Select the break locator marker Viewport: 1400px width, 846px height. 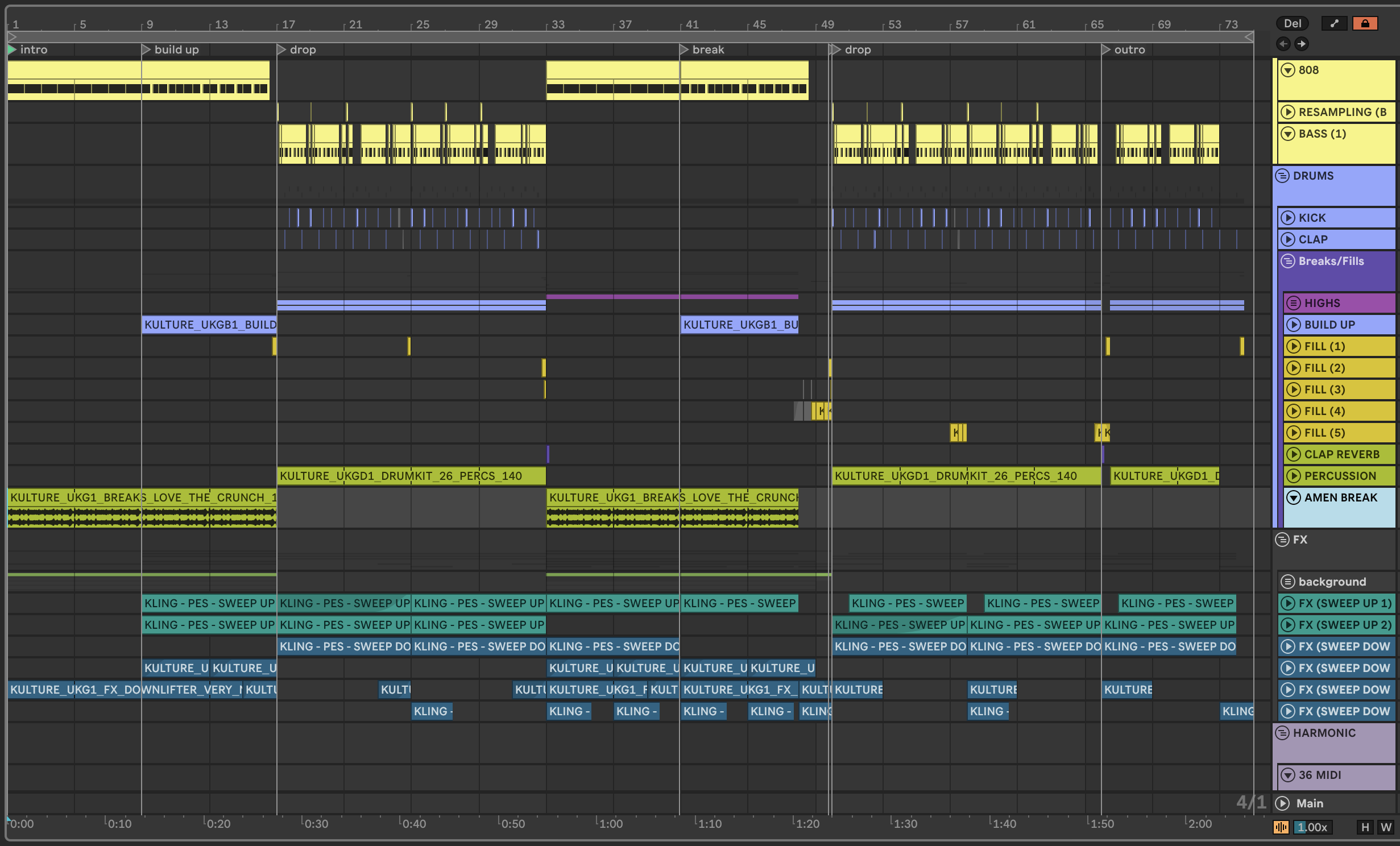pyautogui.click(x=684, y=50)
